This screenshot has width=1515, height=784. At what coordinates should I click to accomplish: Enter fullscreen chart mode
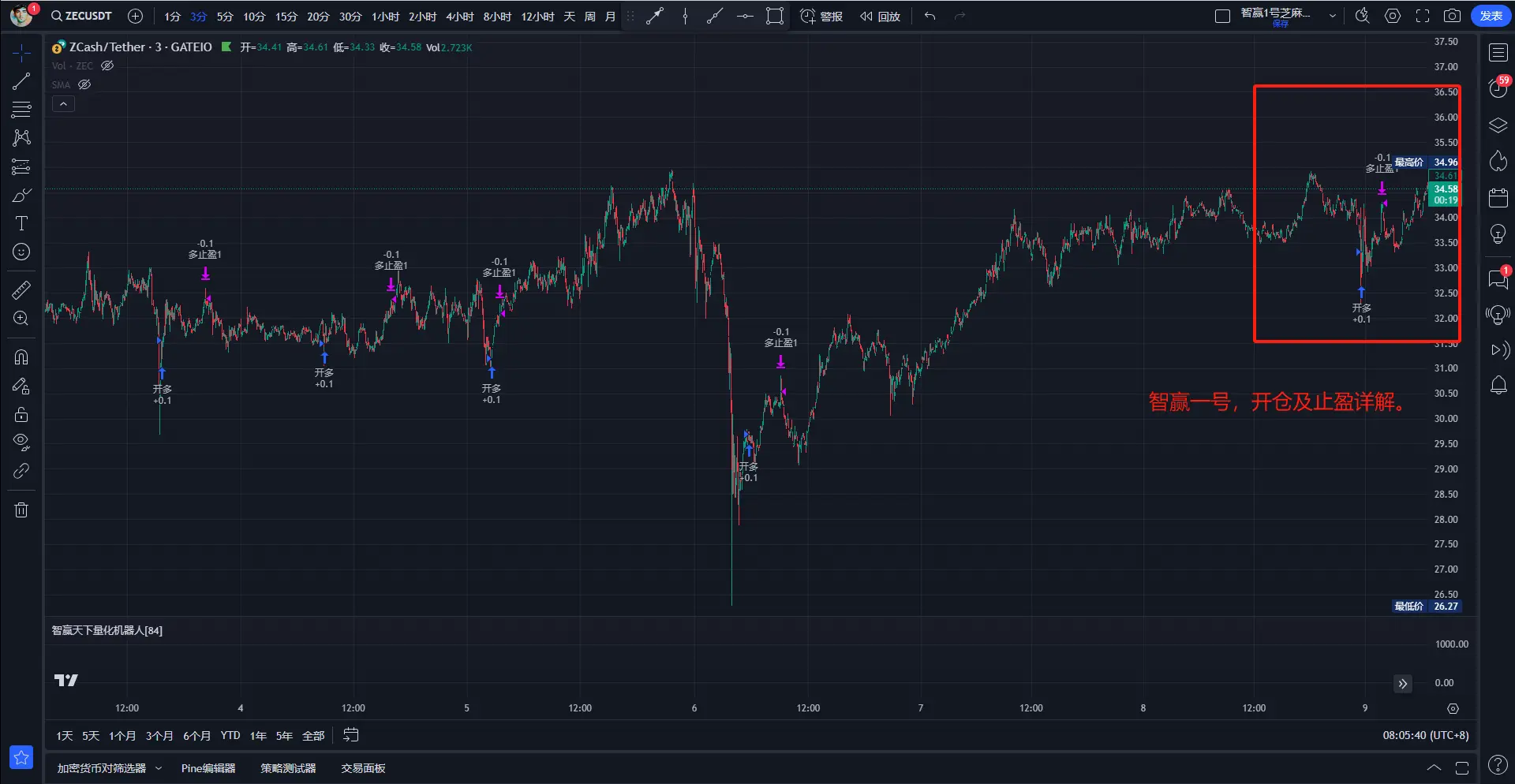(x=1423, y=16)
